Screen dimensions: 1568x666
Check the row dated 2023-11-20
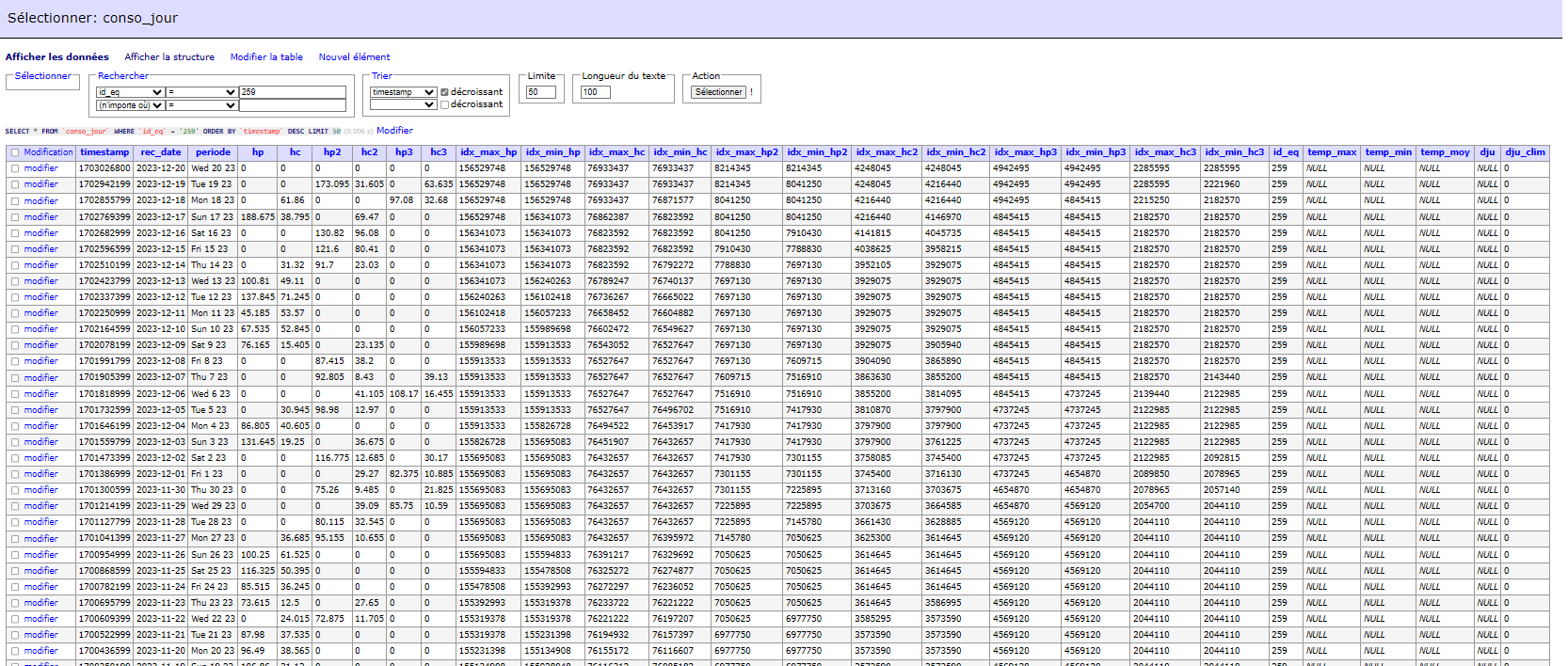click(x=15, y=651)
